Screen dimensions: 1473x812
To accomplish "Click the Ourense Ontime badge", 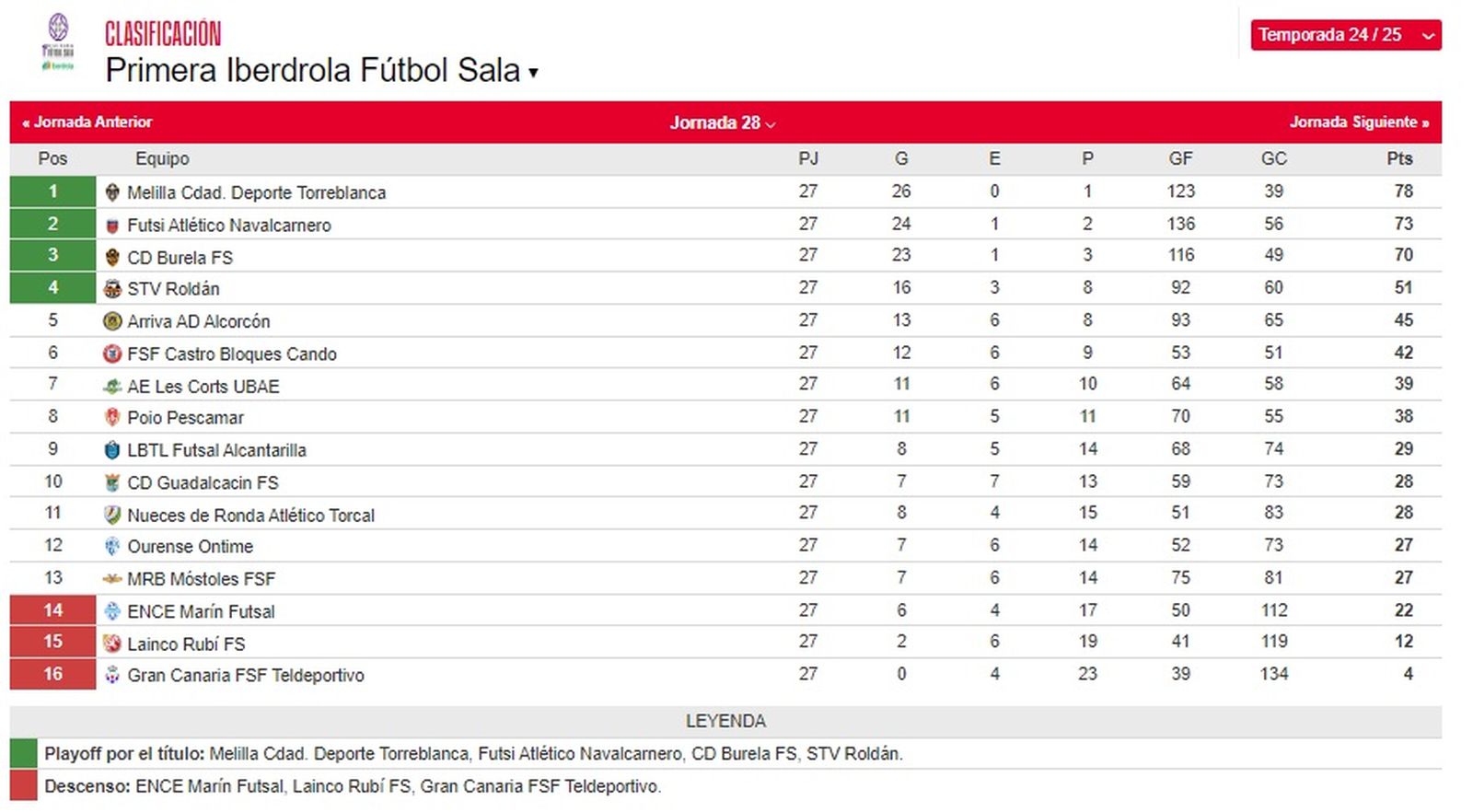I will pyautogui.click(x=112, y=546).
